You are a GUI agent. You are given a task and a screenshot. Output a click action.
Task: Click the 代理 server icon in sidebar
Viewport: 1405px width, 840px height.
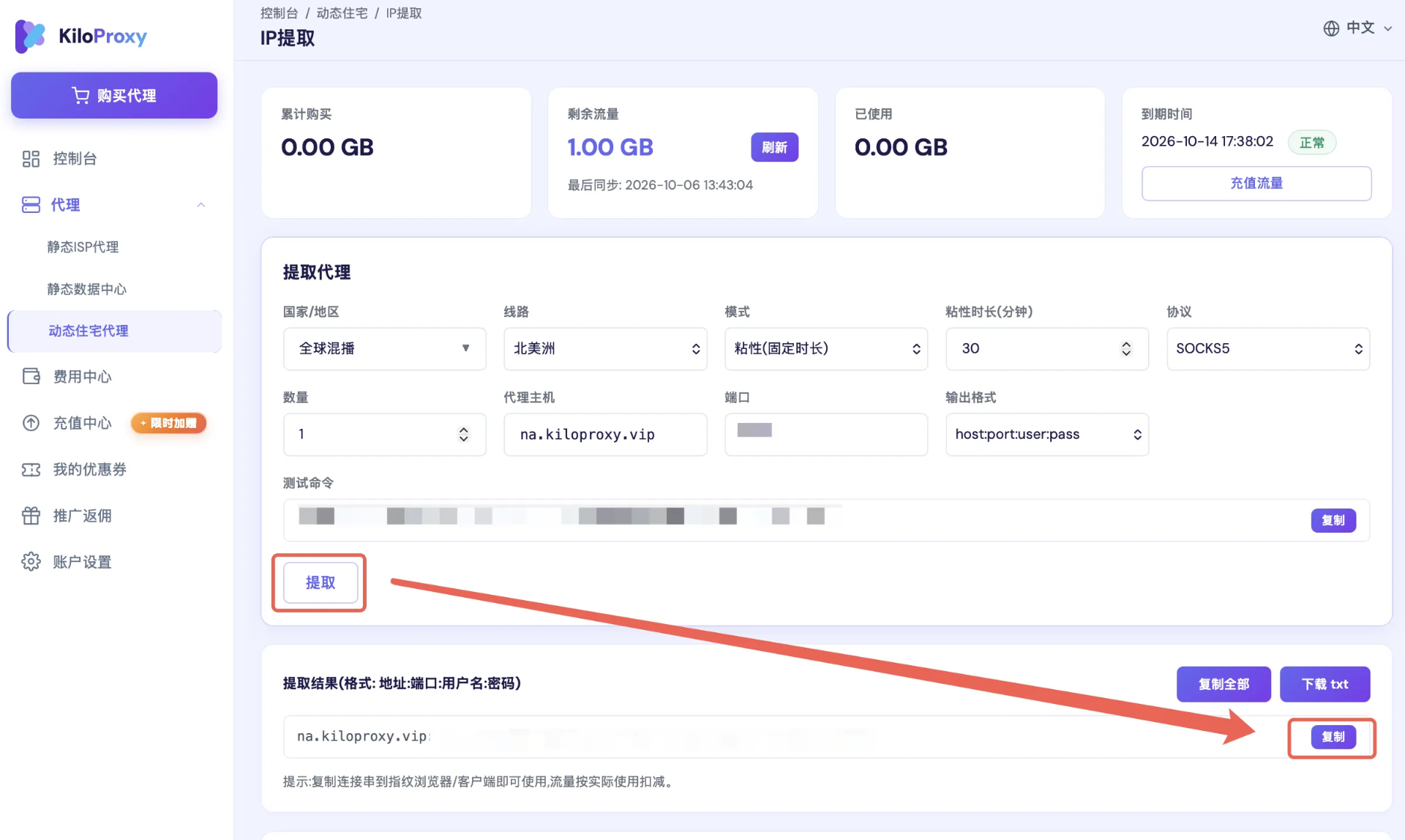(31, 205)
